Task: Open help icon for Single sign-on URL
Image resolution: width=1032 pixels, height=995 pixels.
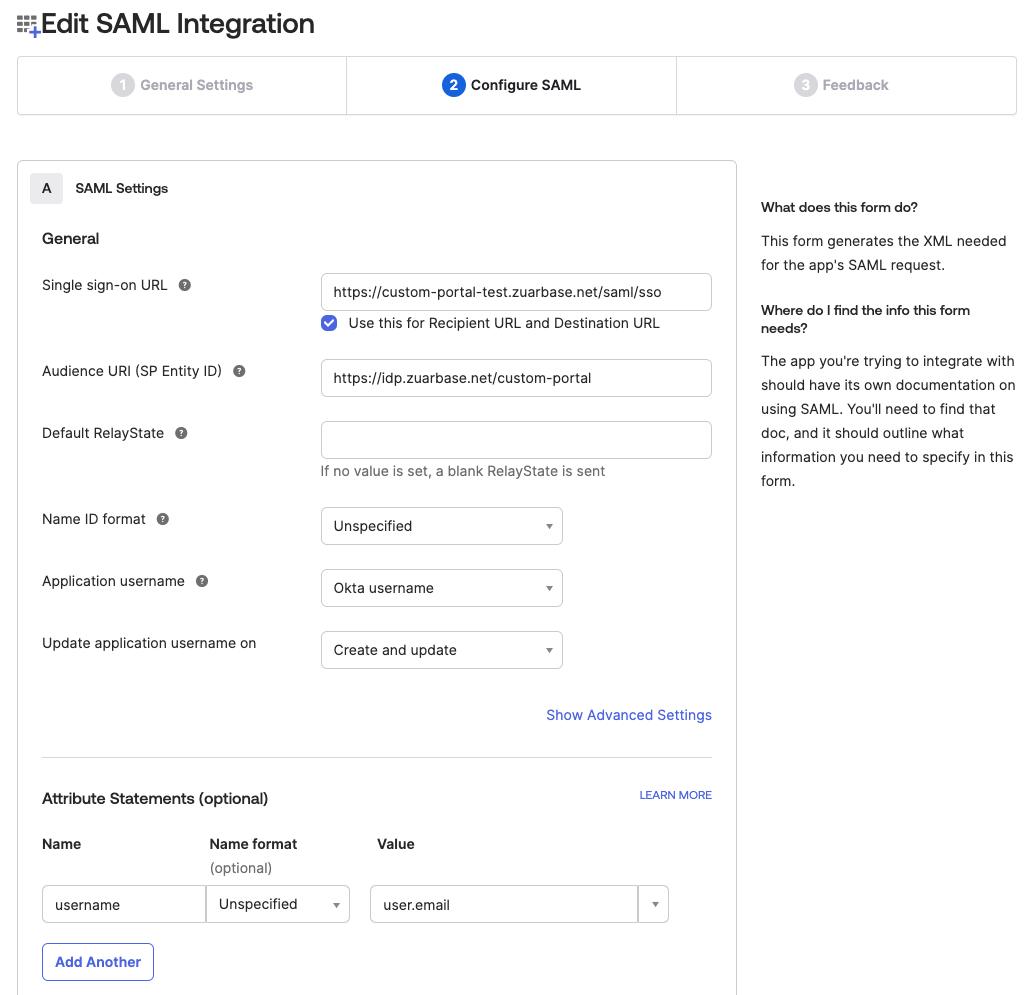Action: 185,285
